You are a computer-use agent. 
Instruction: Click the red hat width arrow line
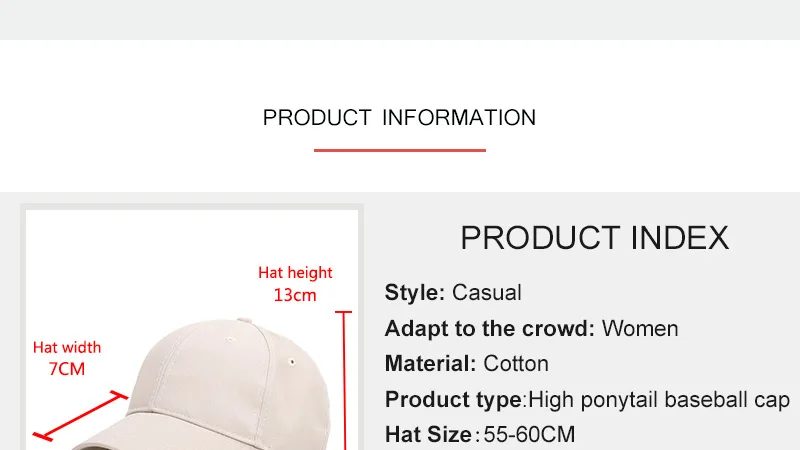[x=80, y=416]
